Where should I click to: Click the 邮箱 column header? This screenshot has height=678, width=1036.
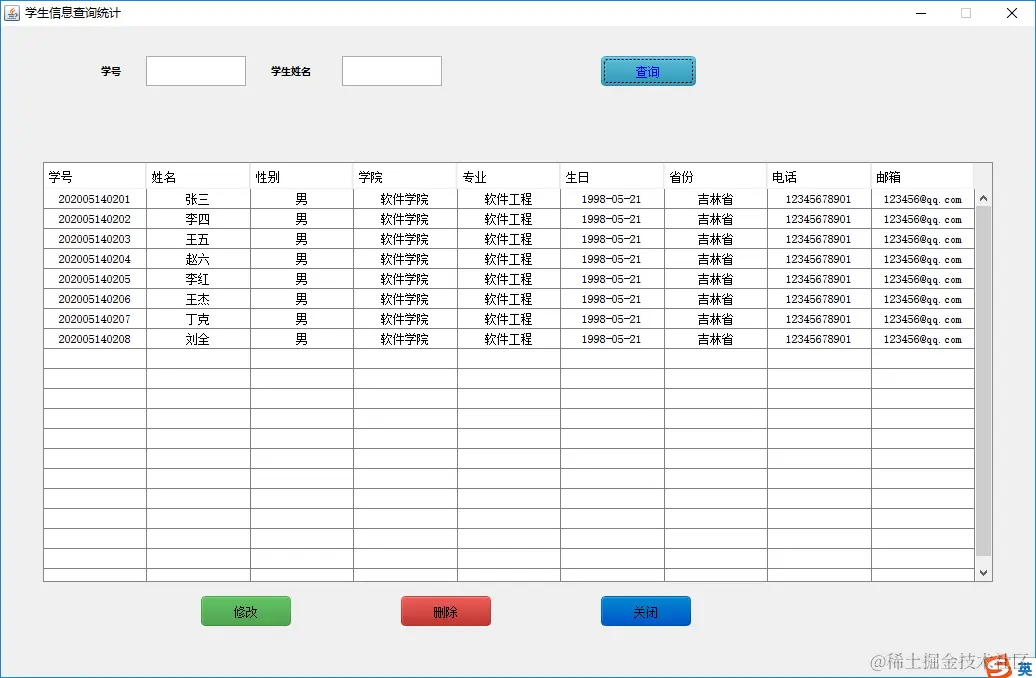point(922,176)
